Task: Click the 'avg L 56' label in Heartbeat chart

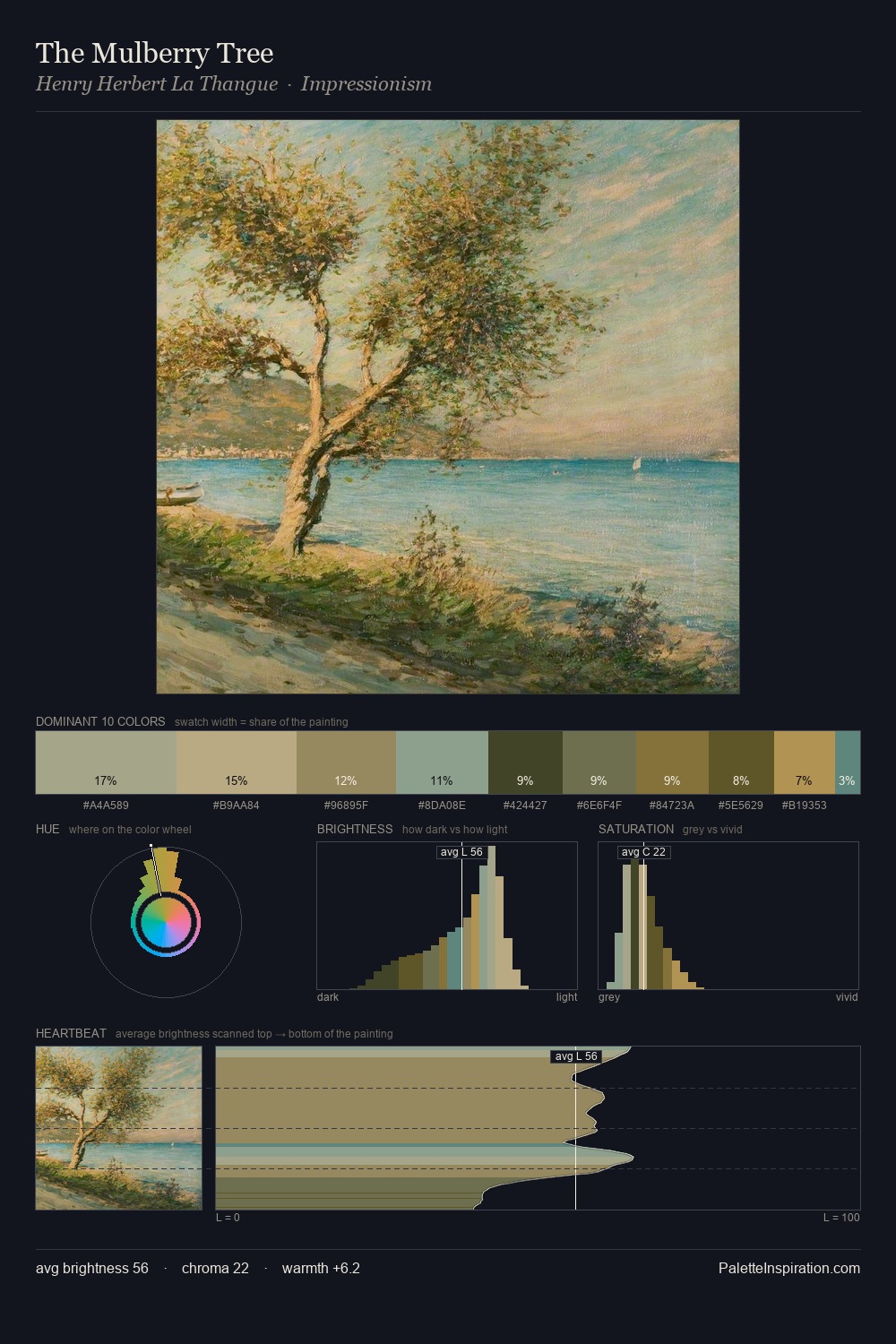Action: tap(576, 1056)
